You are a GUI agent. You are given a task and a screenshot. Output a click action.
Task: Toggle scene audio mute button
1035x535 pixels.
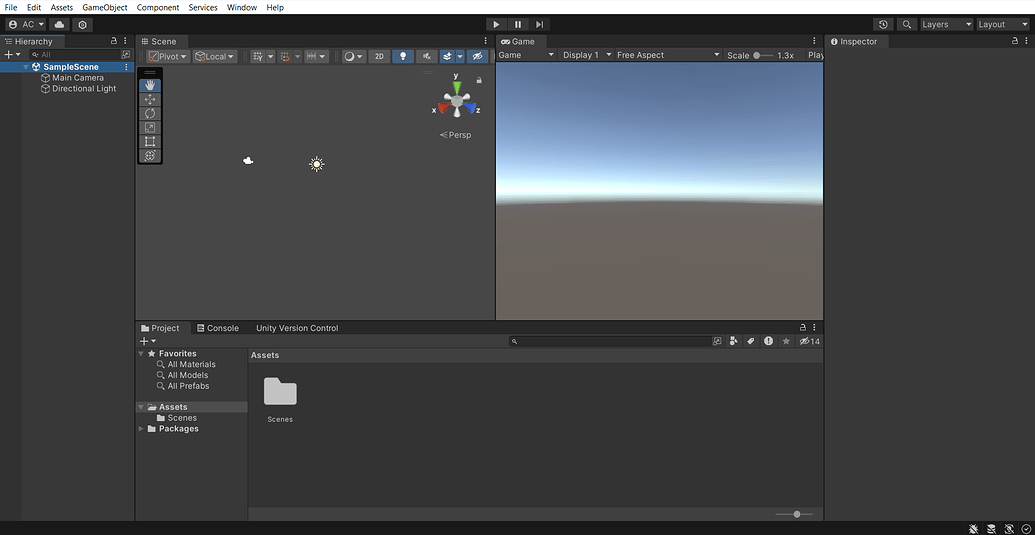point(427,56)
